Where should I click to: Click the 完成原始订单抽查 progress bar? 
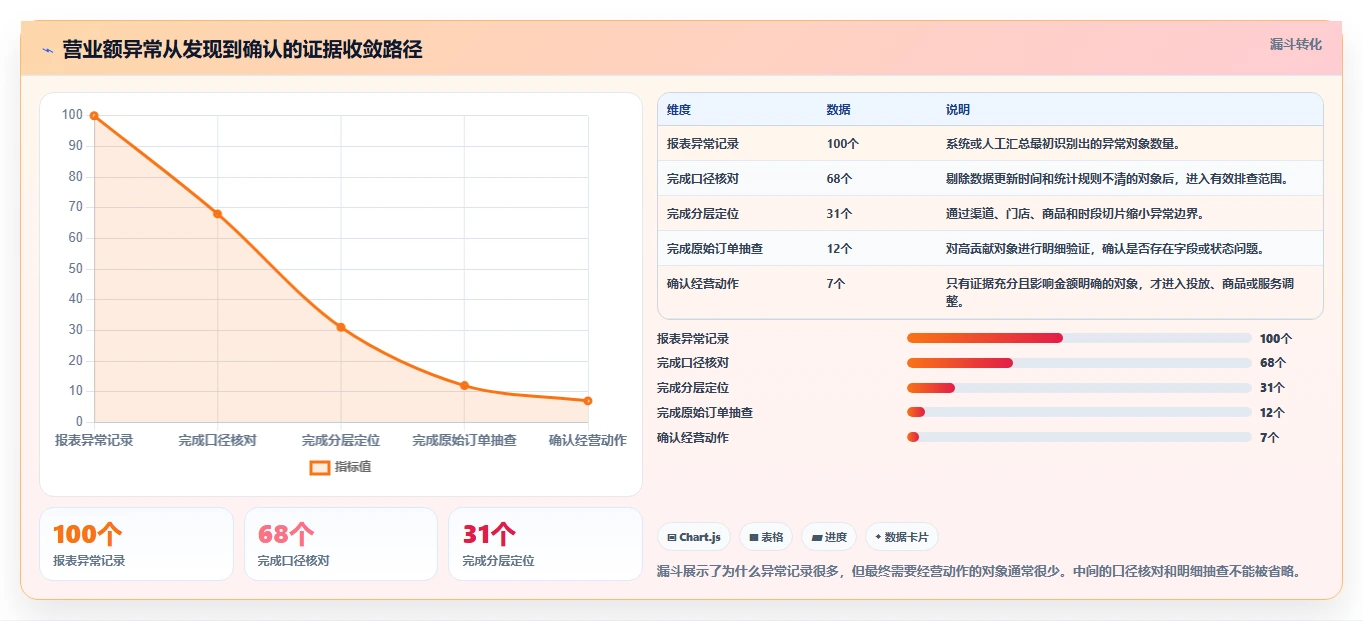pyautogui.click(x=1079, y=412)
